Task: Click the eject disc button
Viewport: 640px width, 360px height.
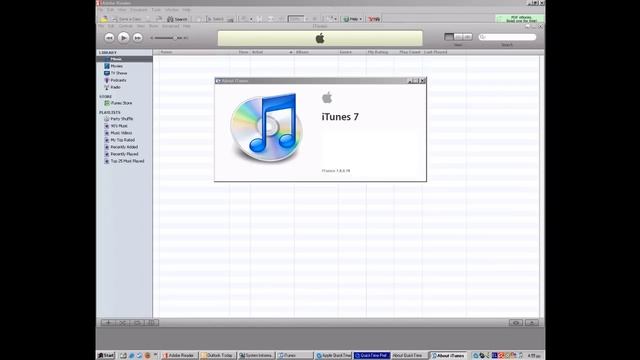Action: tap(532, 322)
